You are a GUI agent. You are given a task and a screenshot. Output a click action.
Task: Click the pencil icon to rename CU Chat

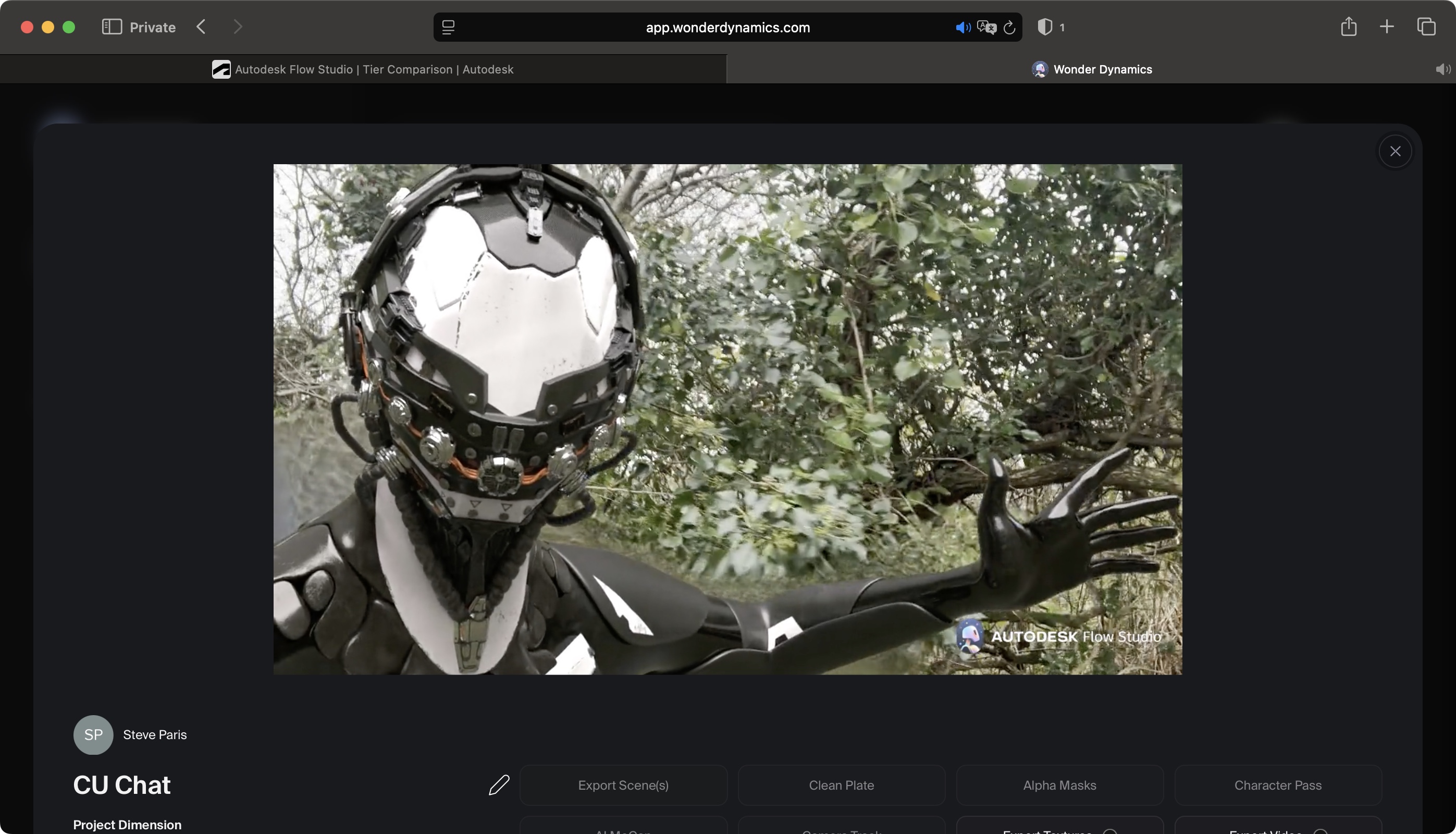click(499, 786)
